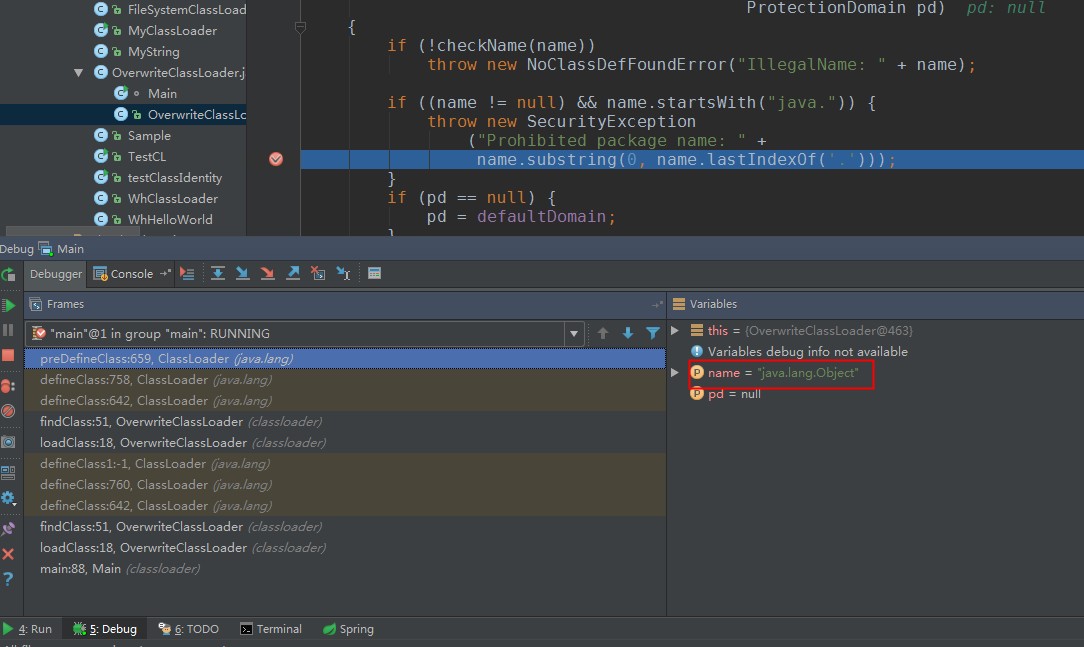The height and width of the screenshot is (647, 1084).
Task: Click the Frames panel header icon
Action: click(35, 304)
